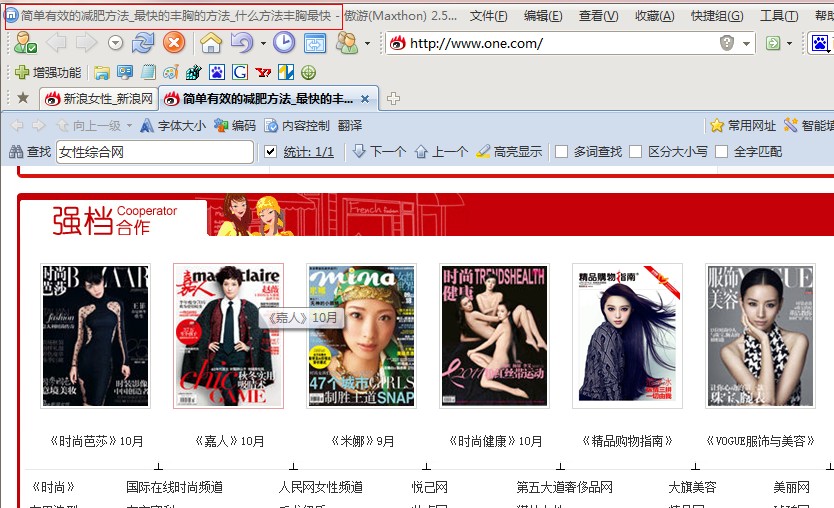Open the 编辑(E) menu
834x508 pixels.
pyautogui.click(x=543, y=16)
